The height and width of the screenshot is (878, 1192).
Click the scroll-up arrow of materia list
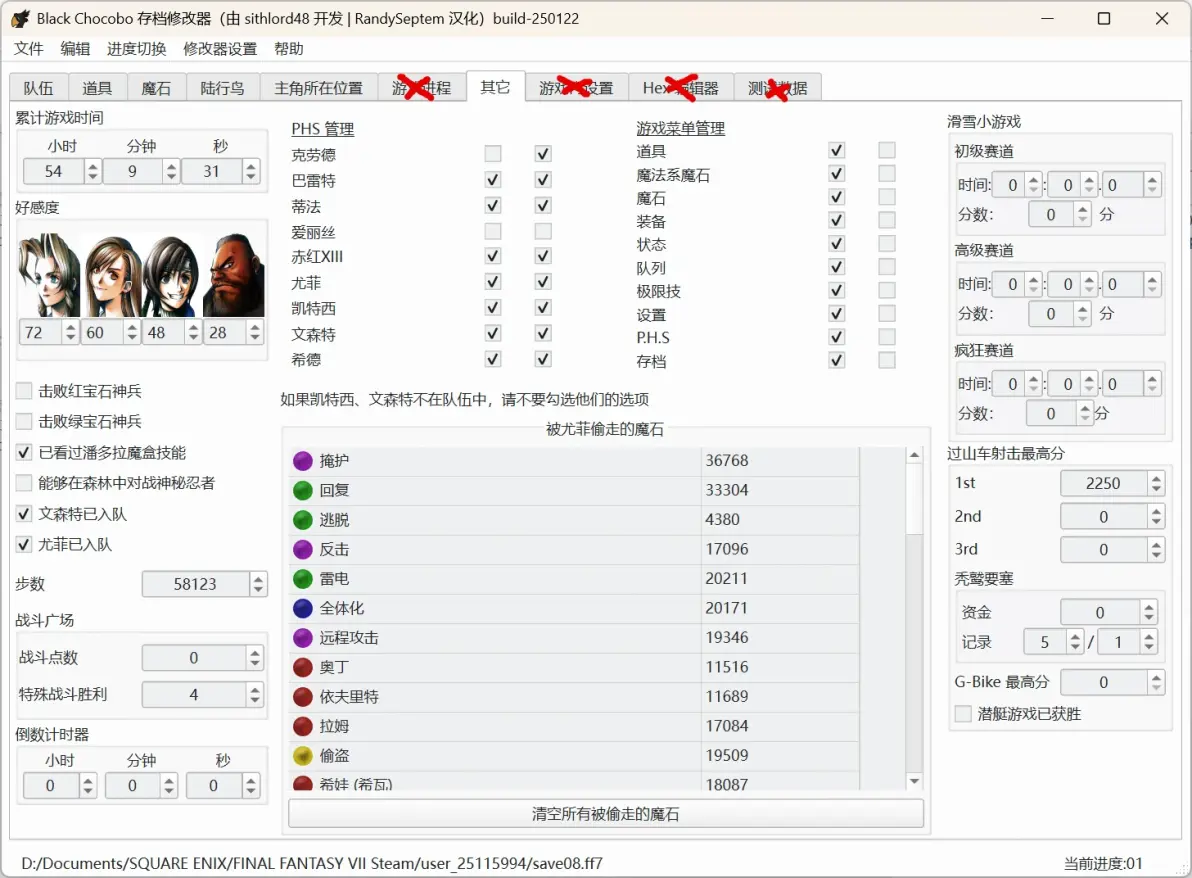915,455
